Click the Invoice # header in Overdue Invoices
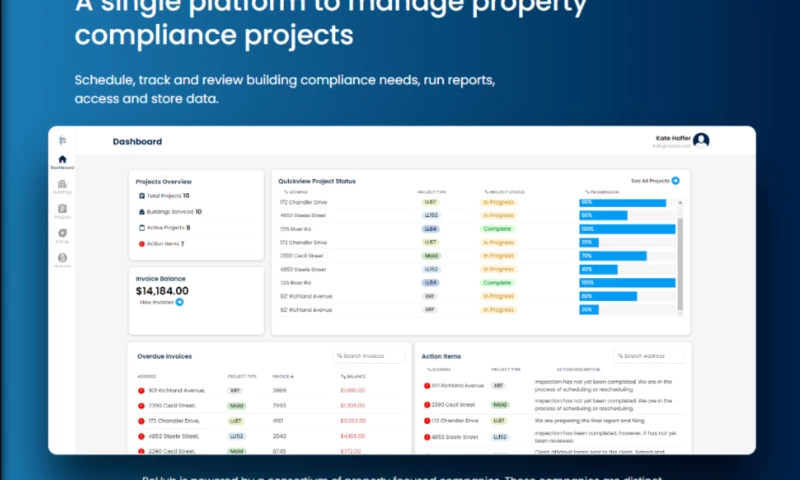 coord(283,376)
